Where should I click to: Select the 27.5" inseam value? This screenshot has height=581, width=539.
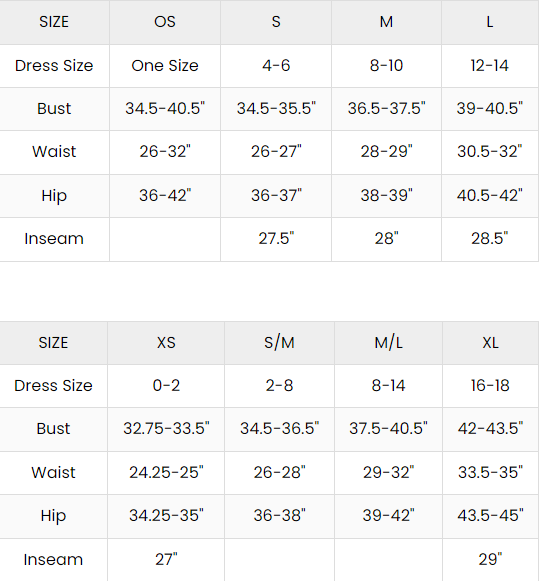(x=276, y=239)
